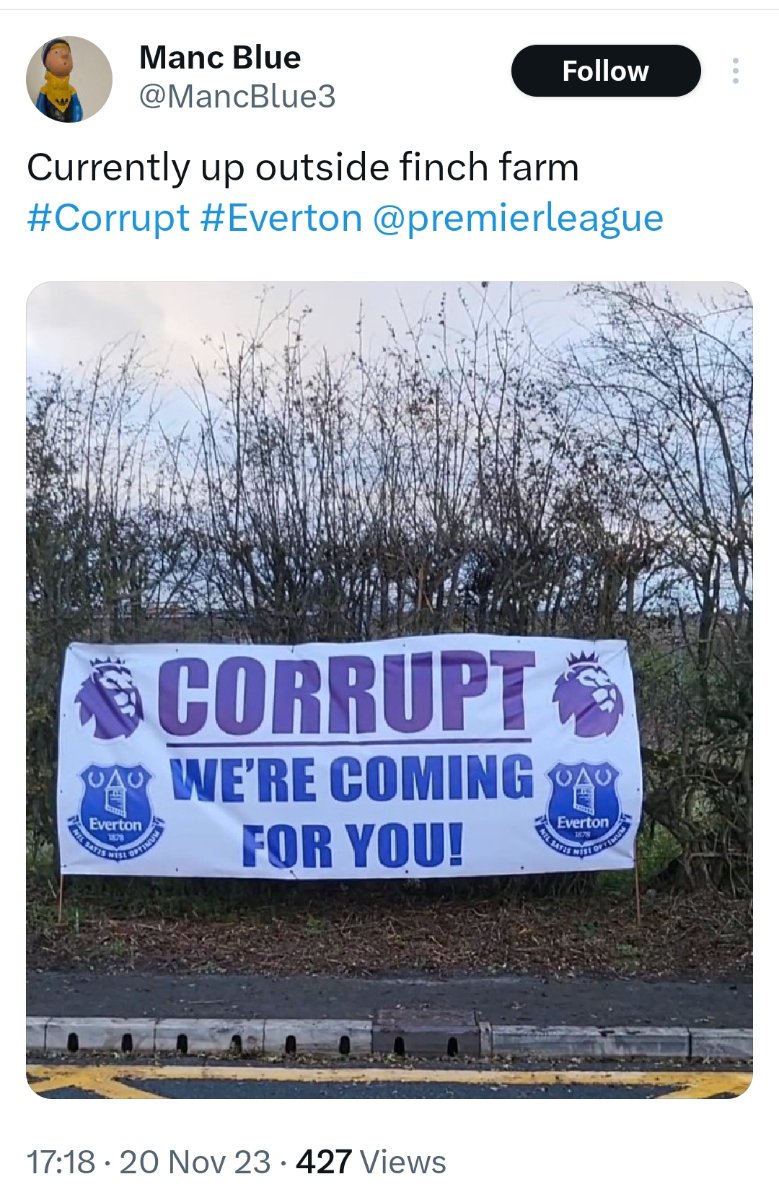779x1200 pixels.
Task: Open the 17:18 timestamp
Action: 61,1162
